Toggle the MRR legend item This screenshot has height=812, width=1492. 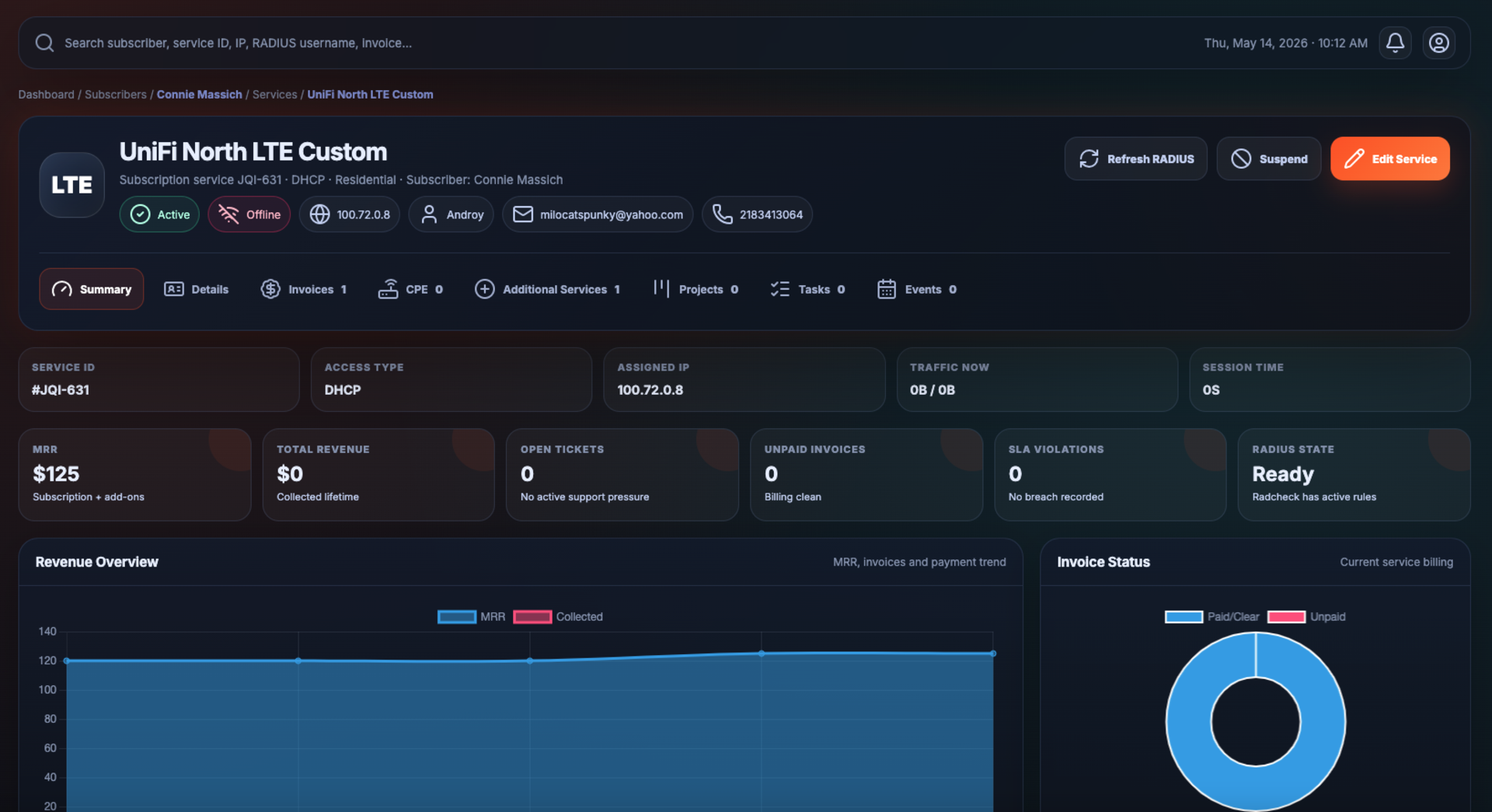coord(471,617)
